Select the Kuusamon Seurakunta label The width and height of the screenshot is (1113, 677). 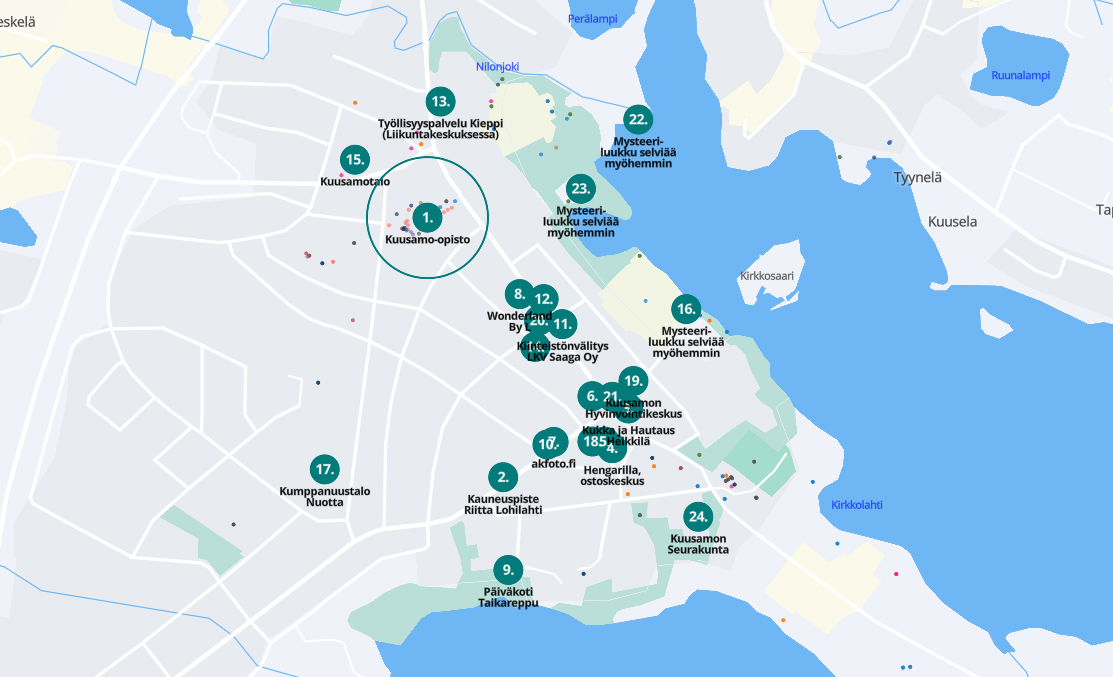pyautogui.click(x=698, y=544)
